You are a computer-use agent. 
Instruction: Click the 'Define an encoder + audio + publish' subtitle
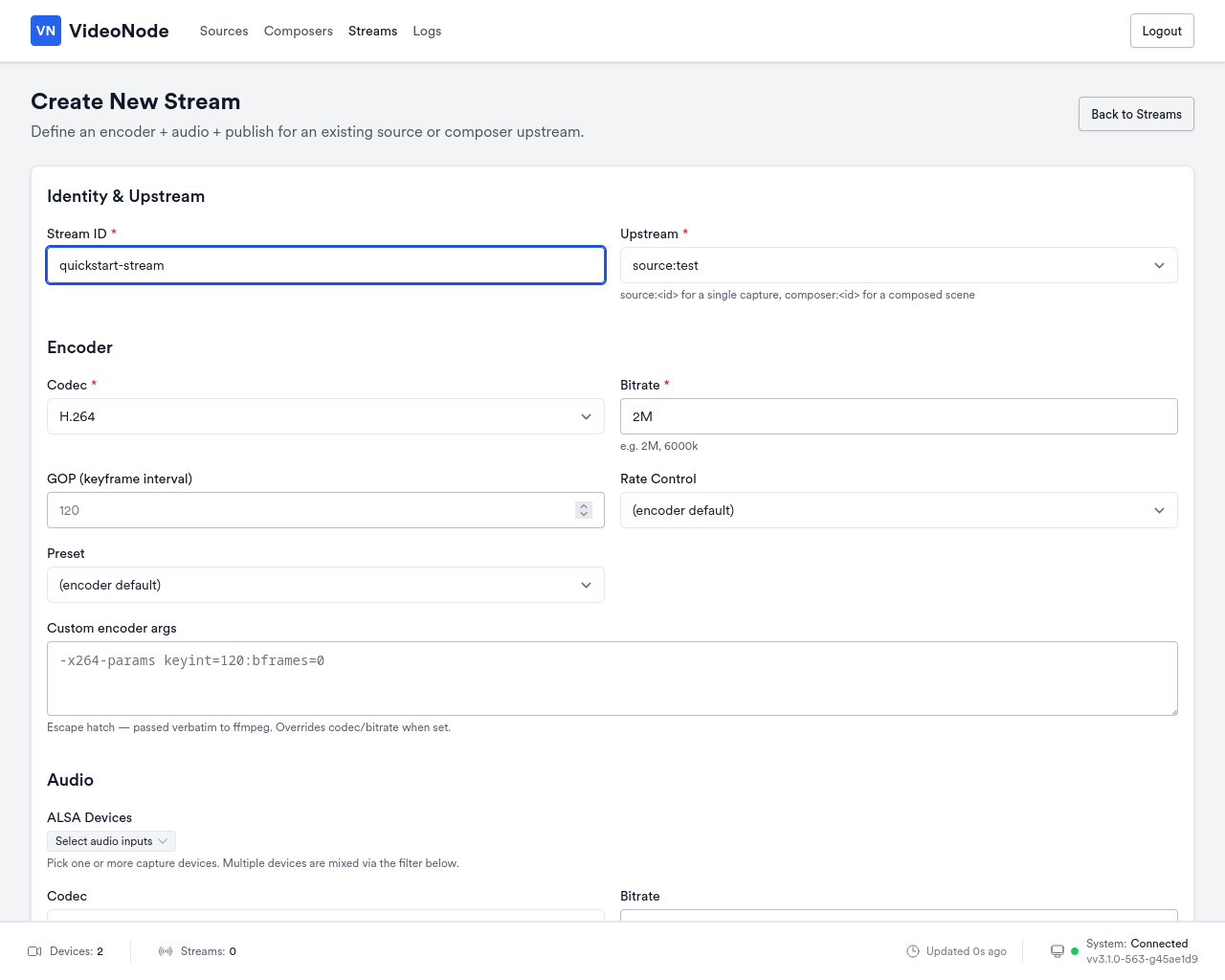tap(307, 132)
